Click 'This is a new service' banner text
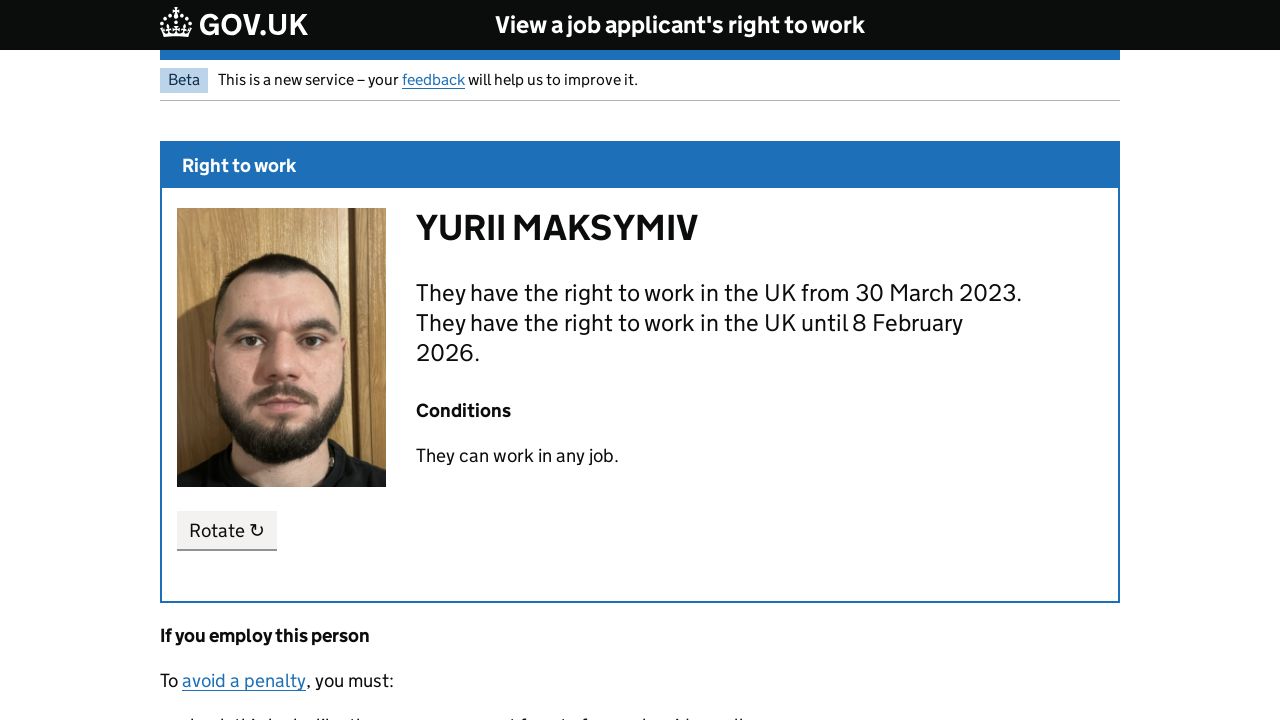This screenshot has height=720, width=1280. (x=308, y=80)
